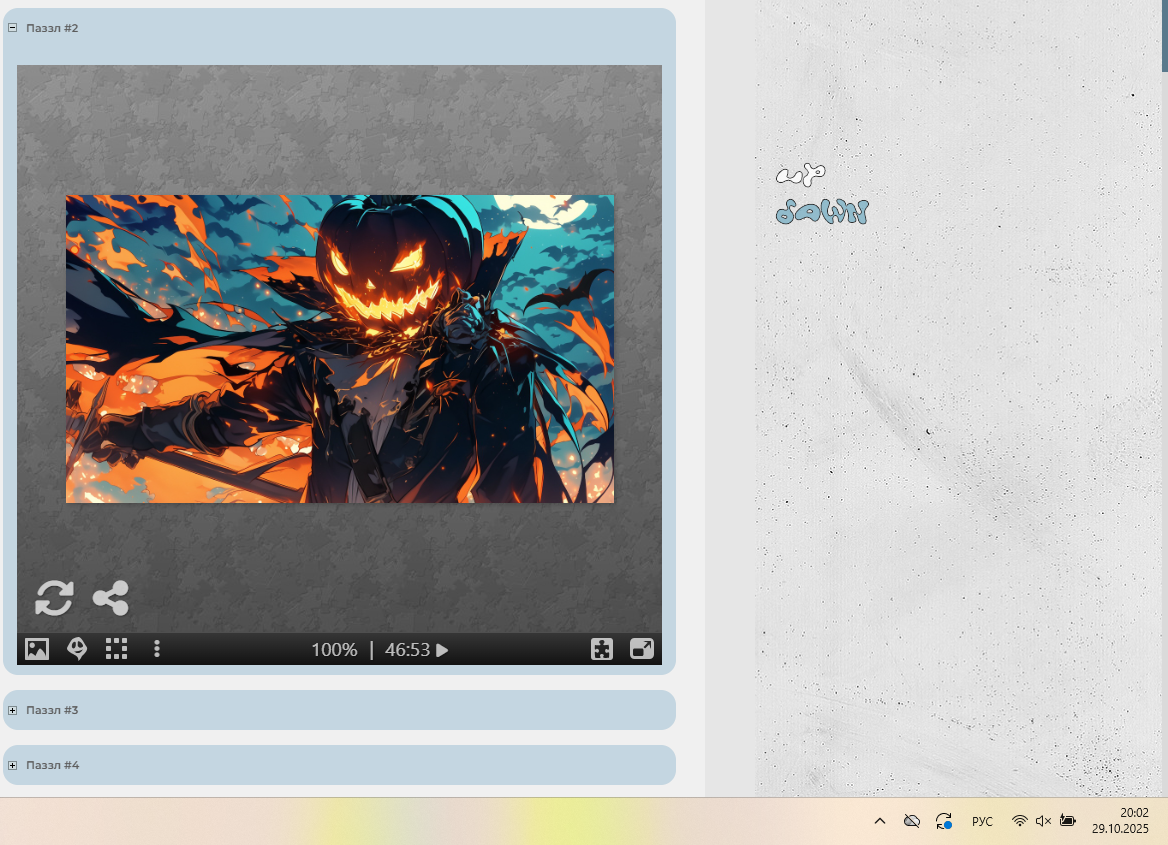Share the puzzle via the share icon
Image resolution: width=1168 pixels, height=845 pixels.
111,598
